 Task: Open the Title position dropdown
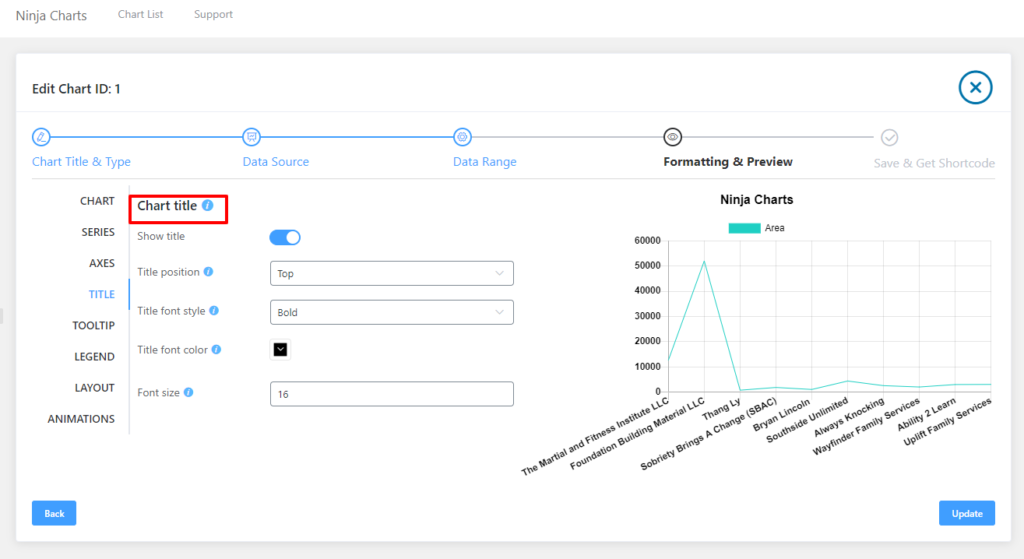[391, 273]
